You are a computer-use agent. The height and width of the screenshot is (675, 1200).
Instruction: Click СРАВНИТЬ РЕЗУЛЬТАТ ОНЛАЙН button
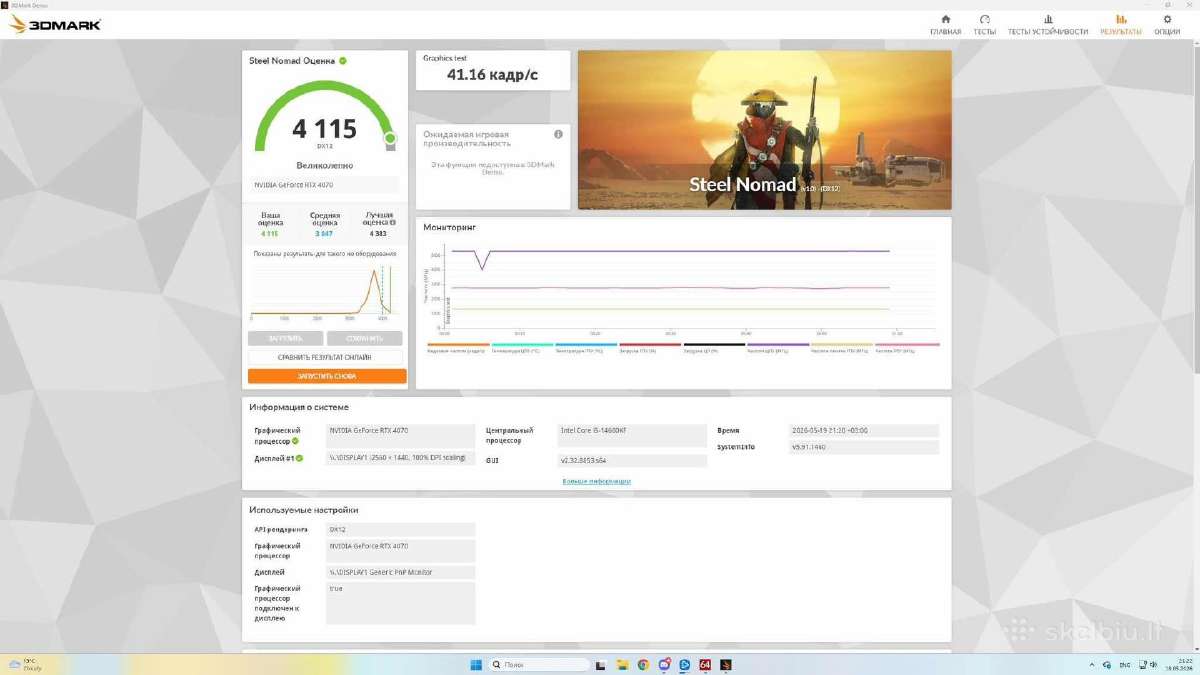[325, 357]
